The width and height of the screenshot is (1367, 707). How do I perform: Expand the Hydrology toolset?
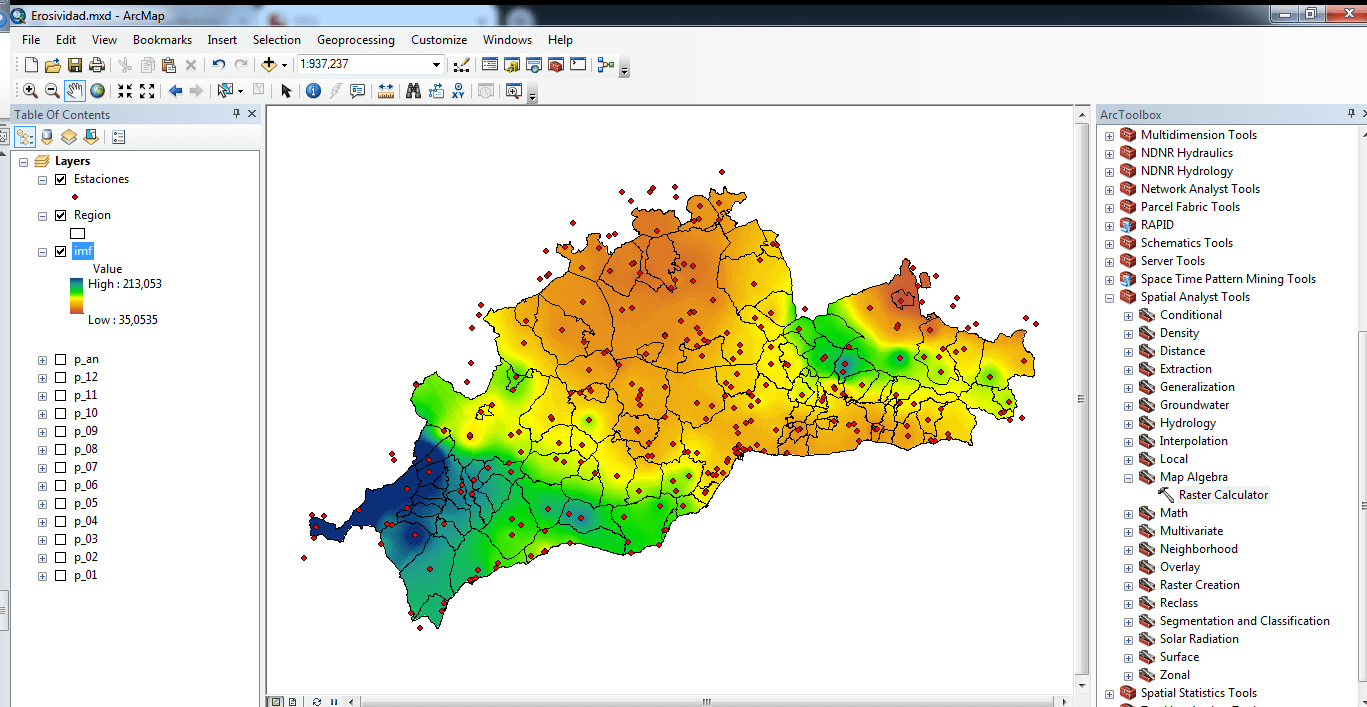(x=1128, y=424)
